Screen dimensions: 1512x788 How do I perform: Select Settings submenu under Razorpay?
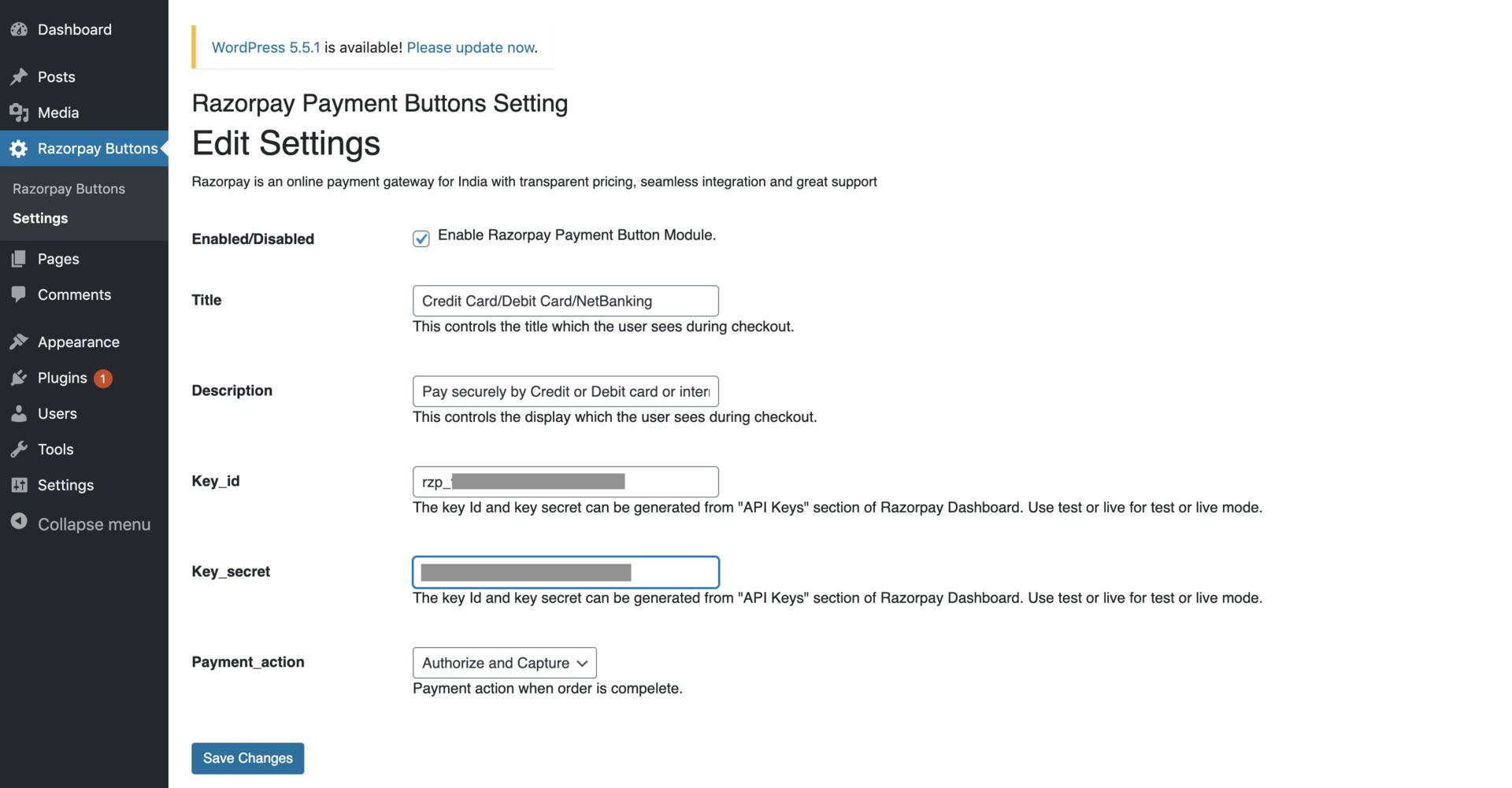[x=40, y=218]
